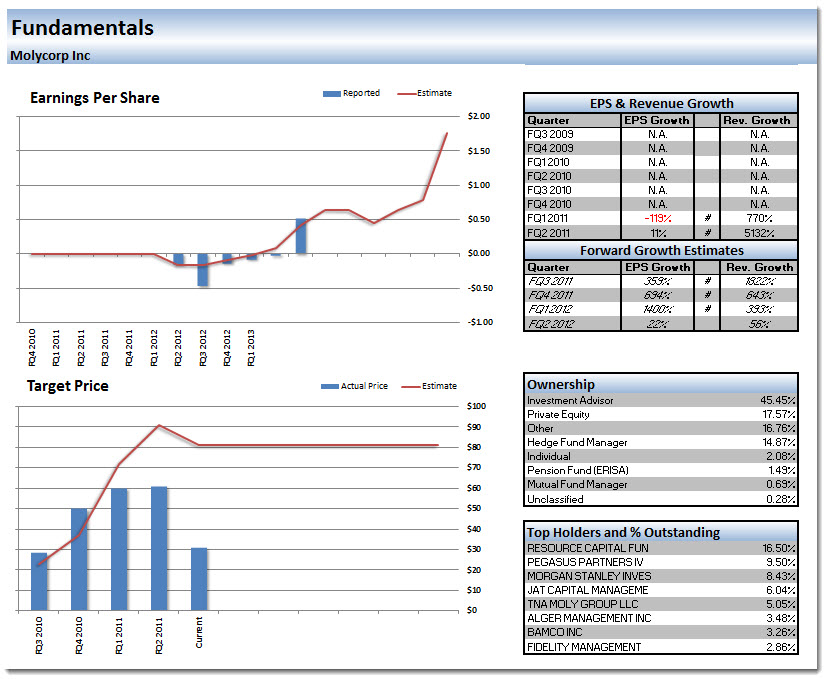
Task: Click the blue Actual Price legend swatch
Action: pyautogui.click(x=330, y=387)
